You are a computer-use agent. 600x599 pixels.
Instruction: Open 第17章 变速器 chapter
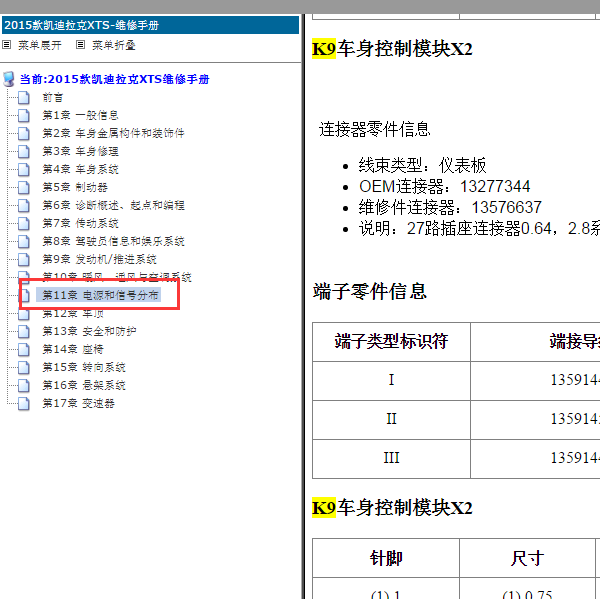click(x=78, y=403)
